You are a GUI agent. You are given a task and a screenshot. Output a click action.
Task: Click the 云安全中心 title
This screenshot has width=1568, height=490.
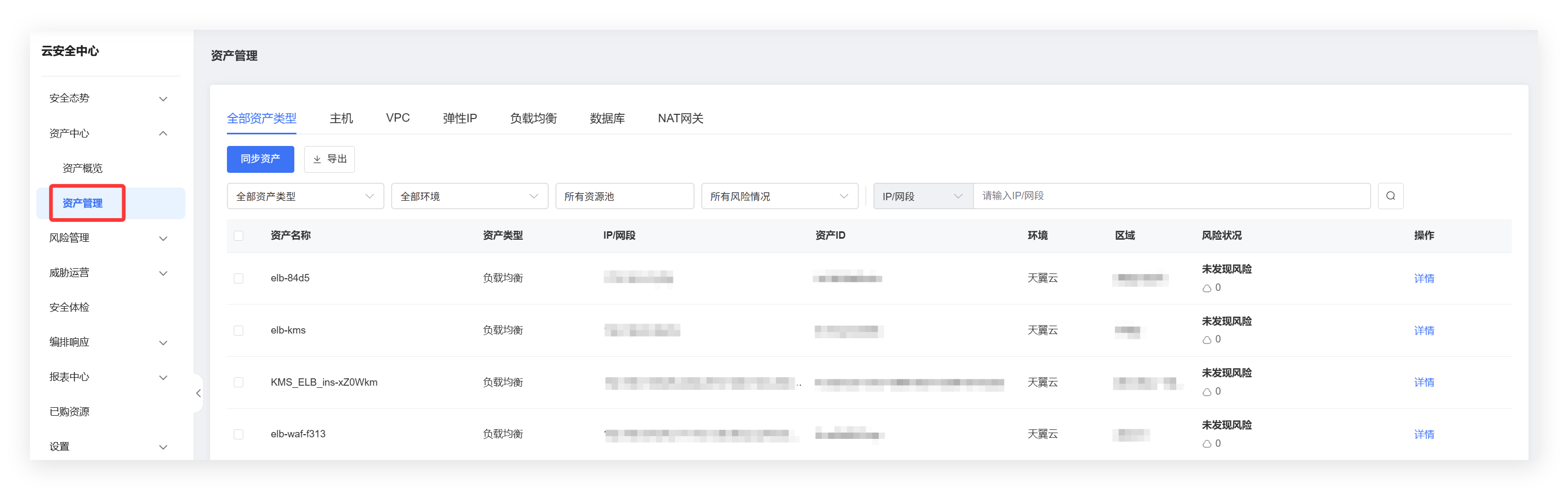70,51
